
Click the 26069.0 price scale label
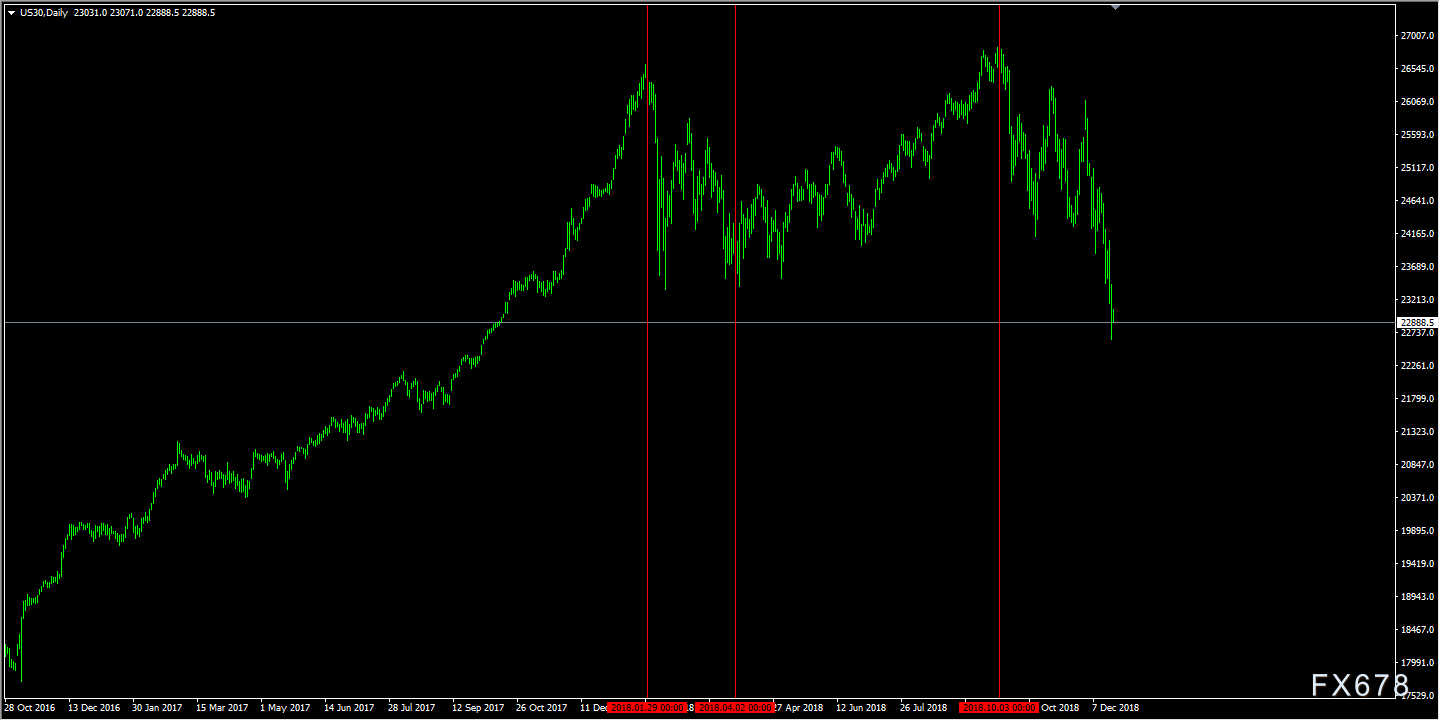1417,102
